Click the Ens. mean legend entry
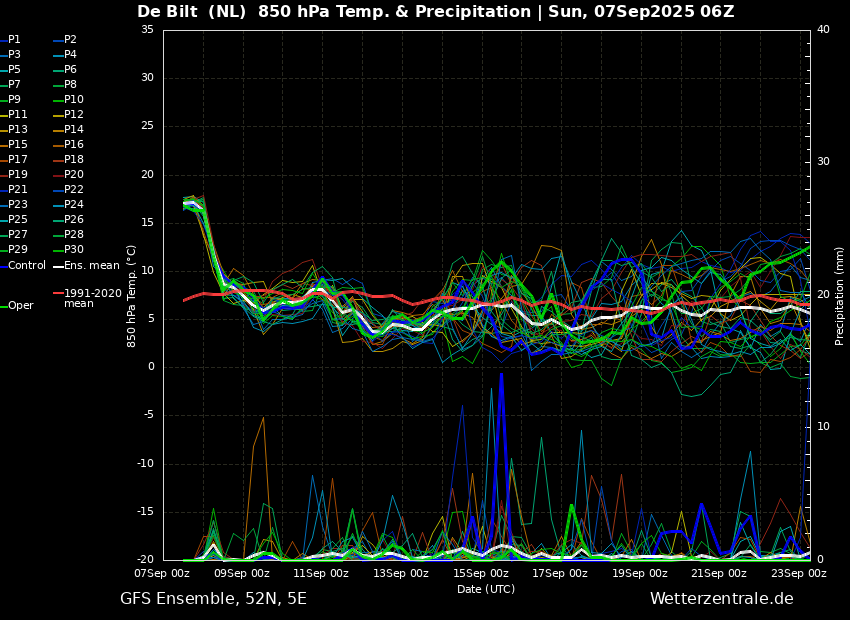 click(x=86, y=266)
